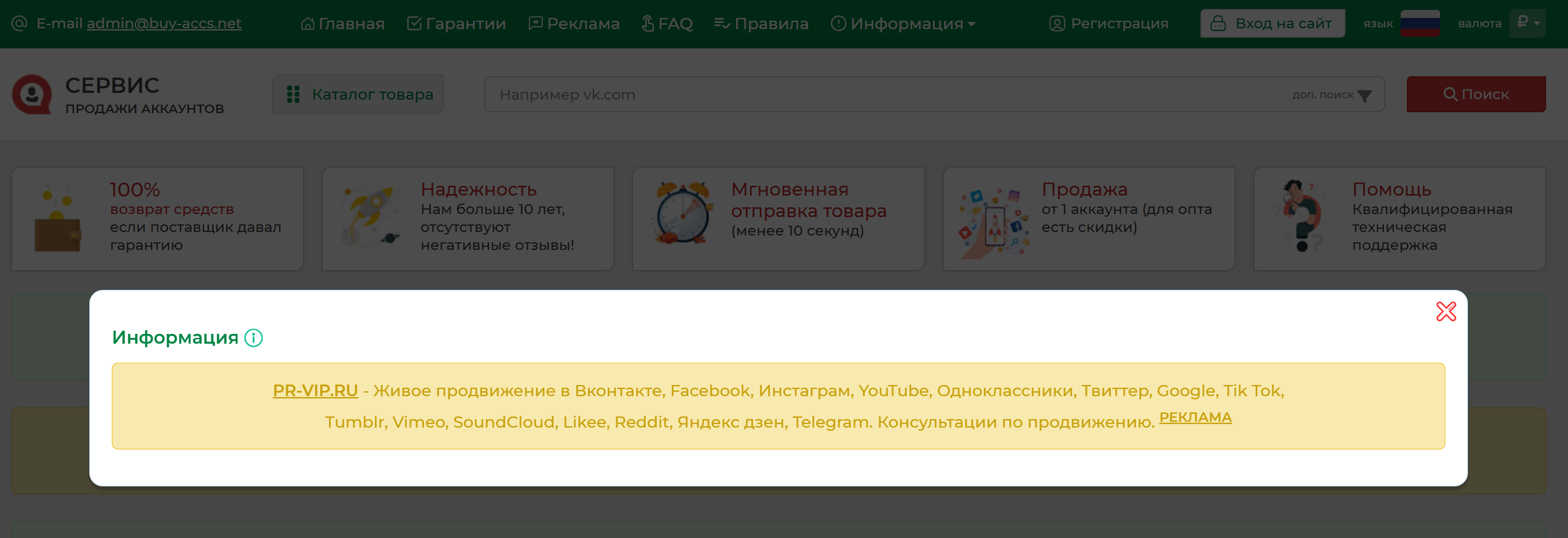1568x538 pixels.
Task: Go to Главная menu item
Action: click(x=343, y=24)
